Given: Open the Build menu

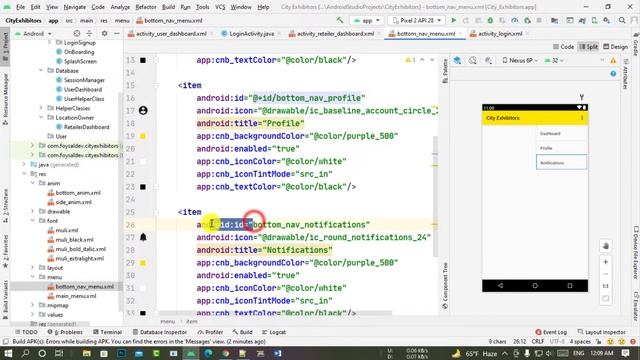Looking at the screenshot, I should 168,7.
